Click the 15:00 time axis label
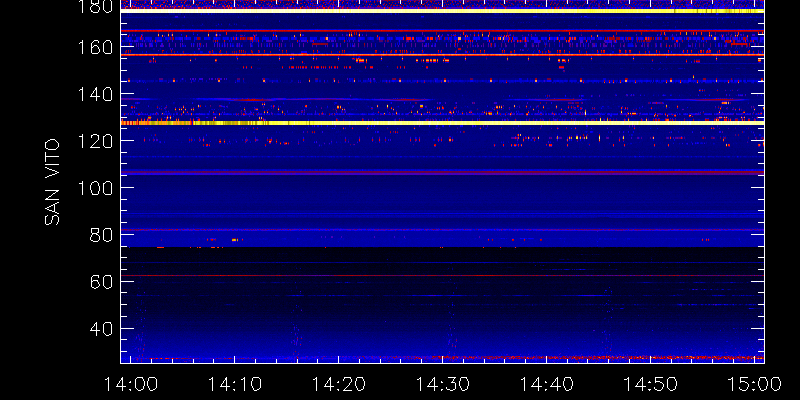 [755, 384]
